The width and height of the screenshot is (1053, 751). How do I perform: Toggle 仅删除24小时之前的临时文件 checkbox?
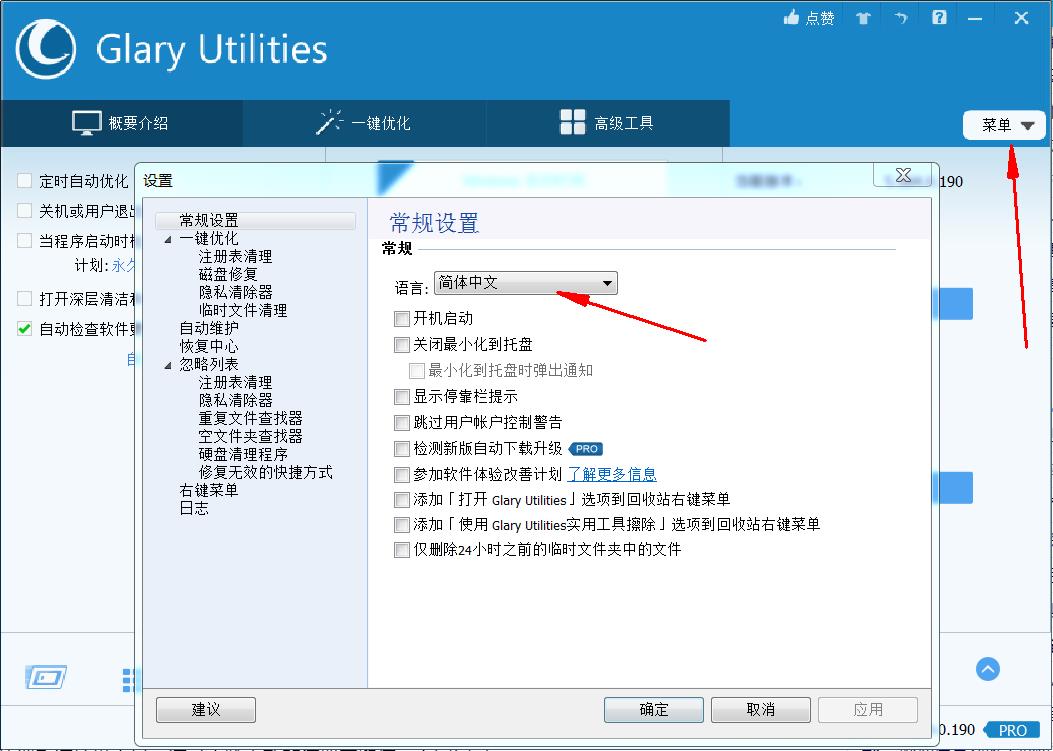point(402,549)
